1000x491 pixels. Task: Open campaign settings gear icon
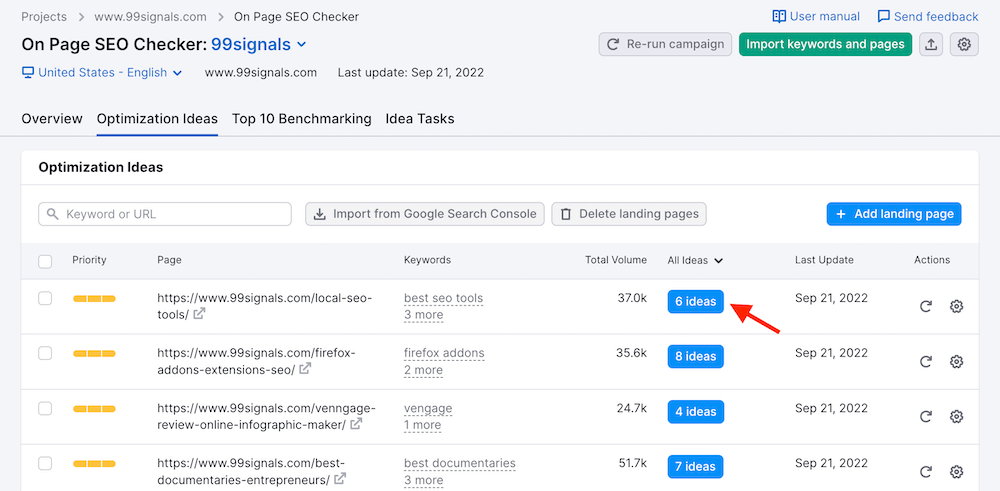(964, 44)
